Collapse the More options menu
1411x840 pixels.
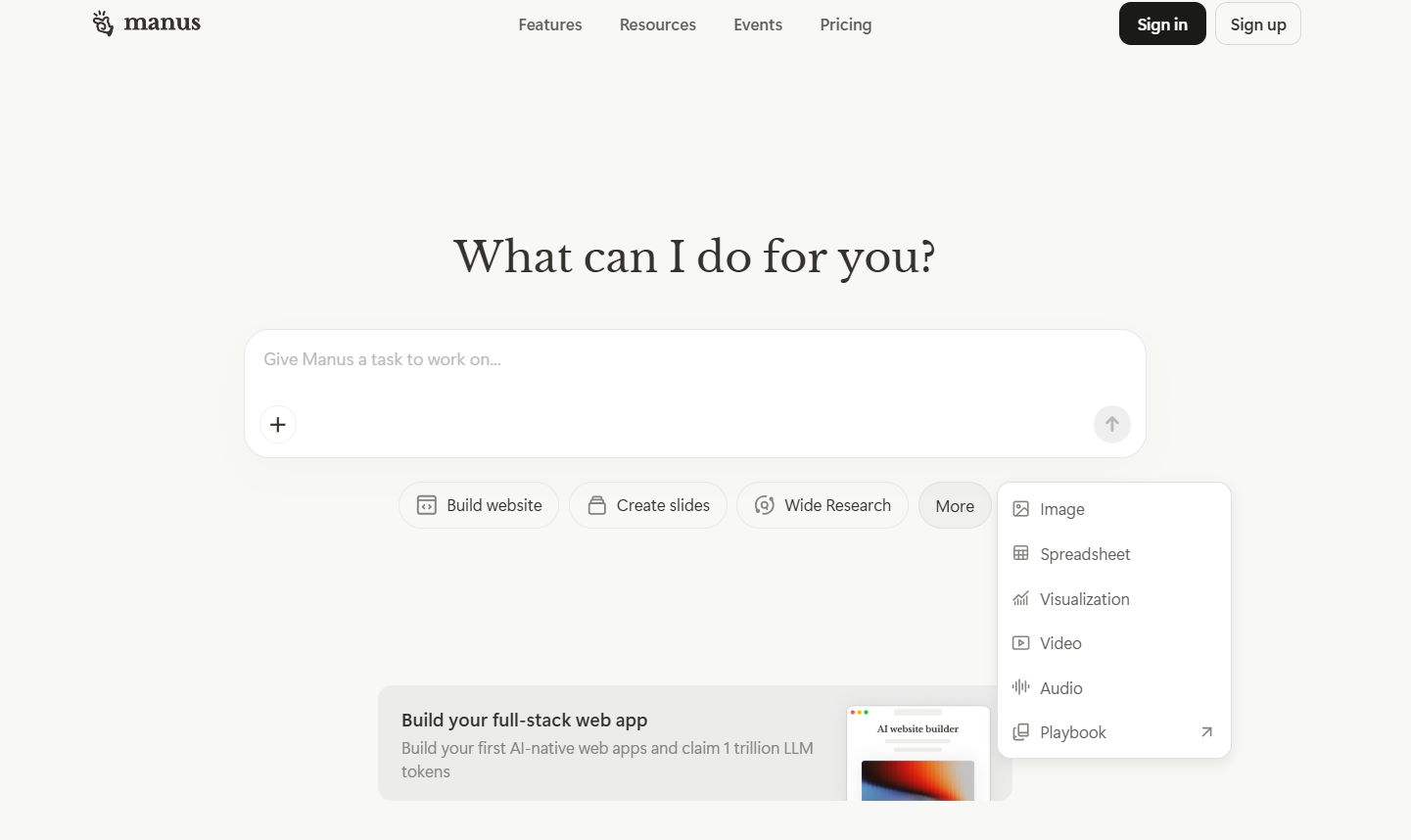pyautogui.click(x=955, y=505)
